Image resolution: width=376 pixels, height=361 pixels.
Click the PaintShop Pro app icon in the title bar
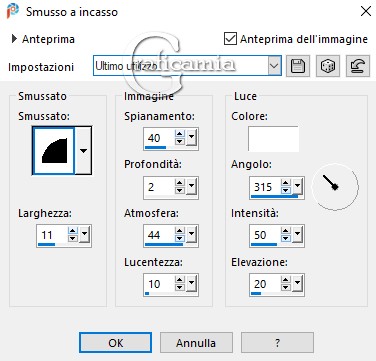(x=13, y=11)
